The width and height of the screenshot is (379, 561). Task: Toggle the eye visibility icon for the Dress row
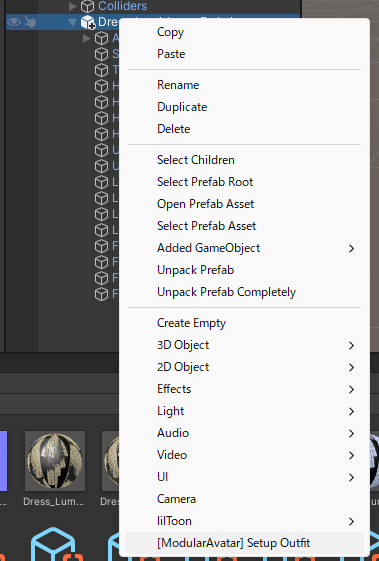[x=14, y=22]
